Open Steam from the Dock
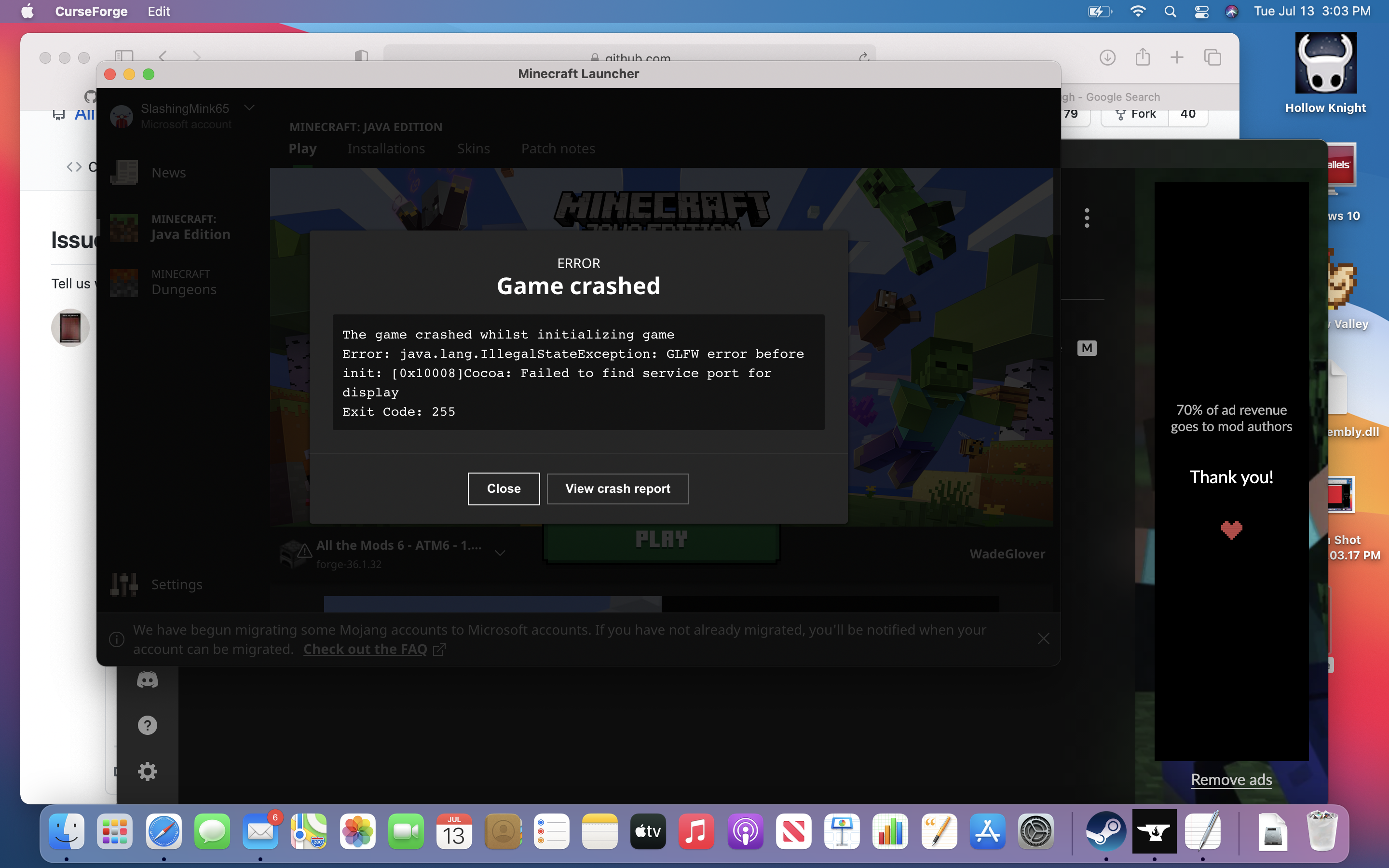 [1105, 831]
